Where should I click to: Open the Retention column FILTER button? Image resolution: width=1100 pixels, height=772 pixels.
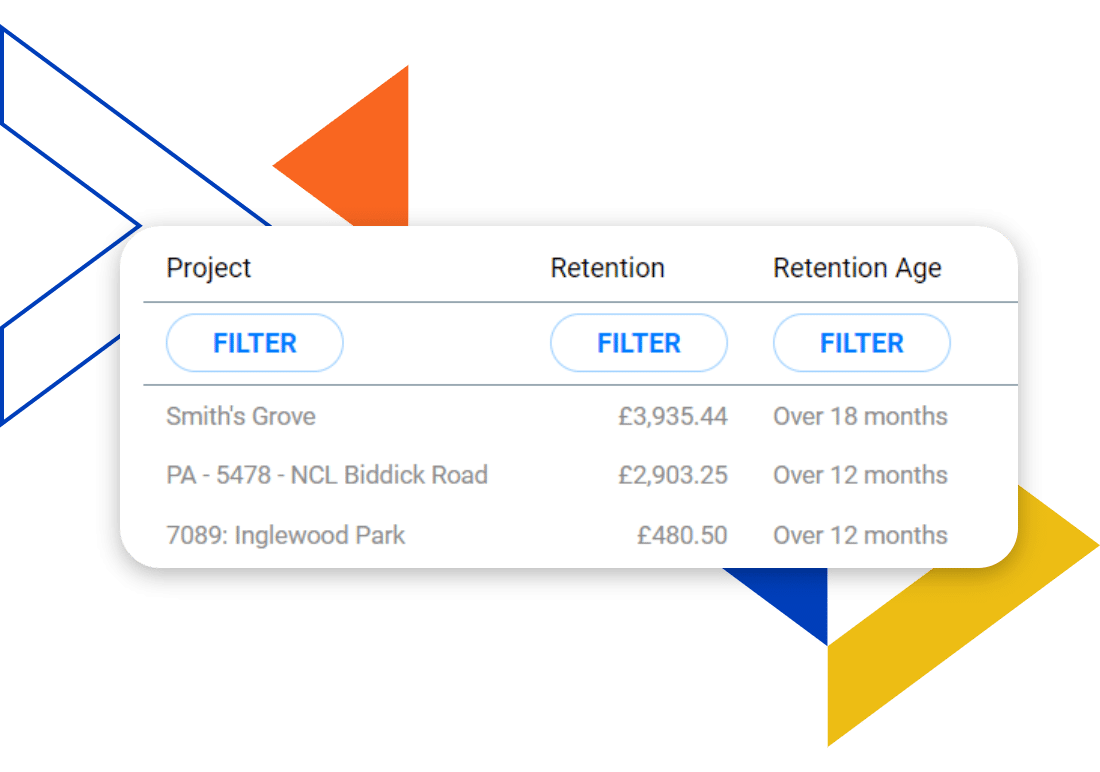(x=638, y=343)
